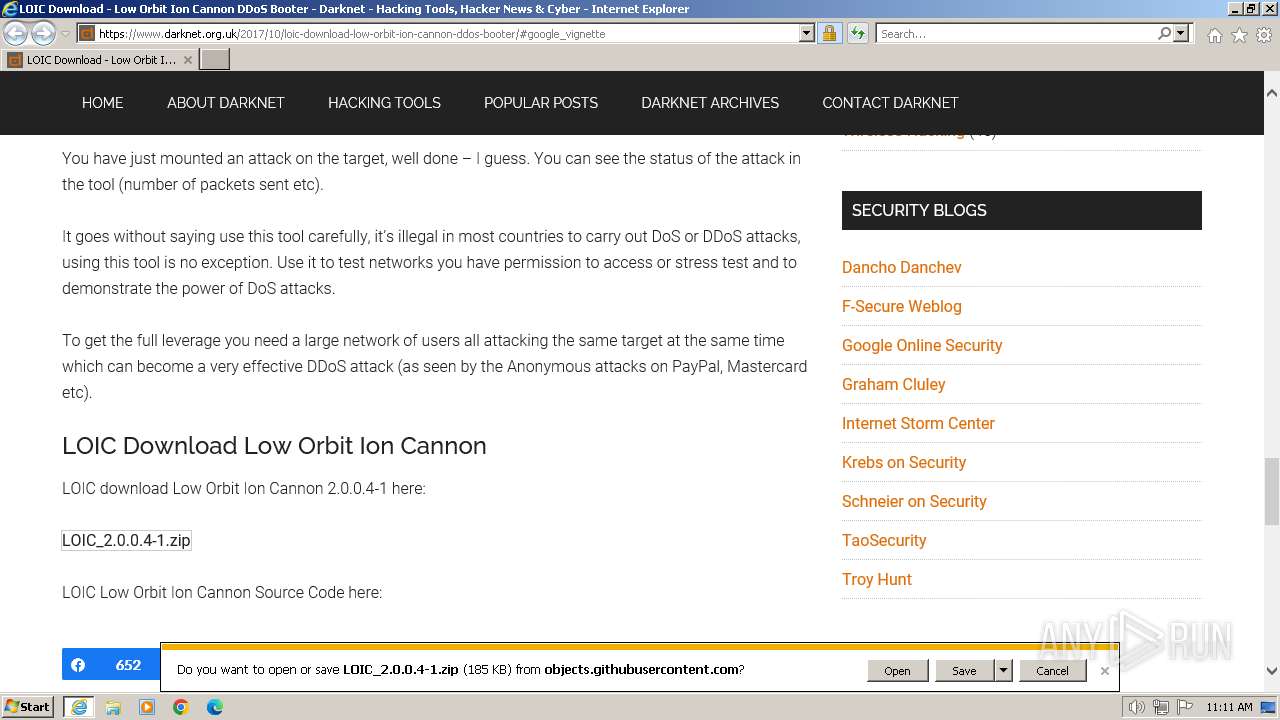This screenshot has width=1280, height=720.
Task: Click the LOIC Download Low Orbit Ion Cannon heading
Action: tap(274, 446)
